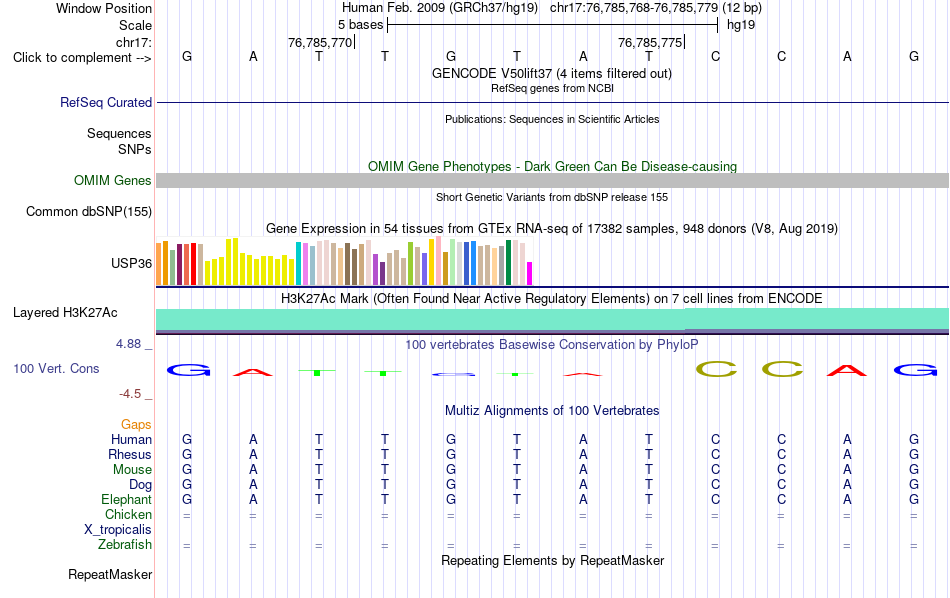Select the Rhesus alignment row label

[x=130, y=454]
